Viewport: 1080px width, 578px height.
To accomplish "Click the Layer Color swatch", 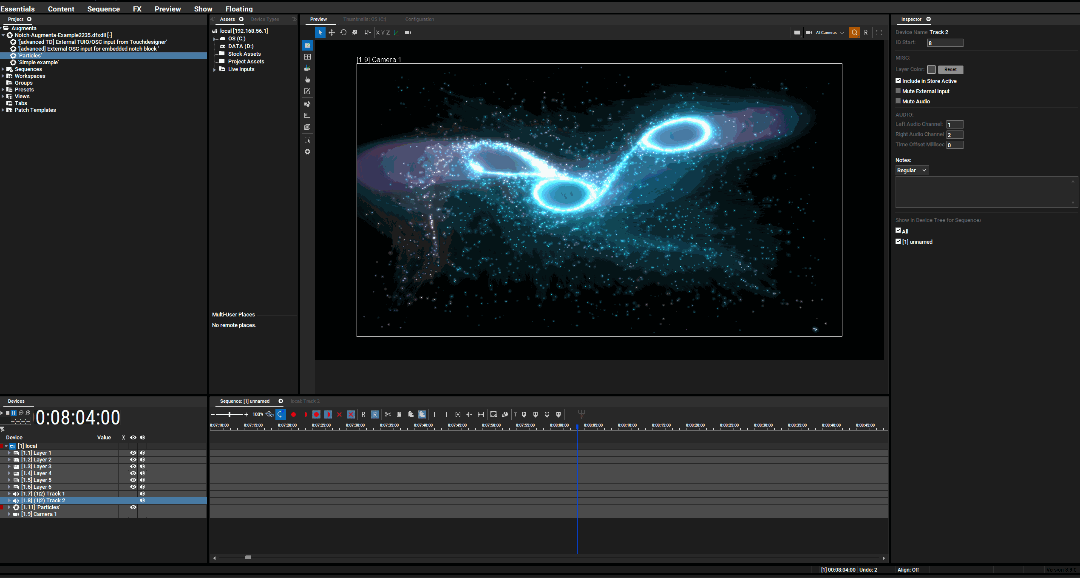I will coord(931,69).
